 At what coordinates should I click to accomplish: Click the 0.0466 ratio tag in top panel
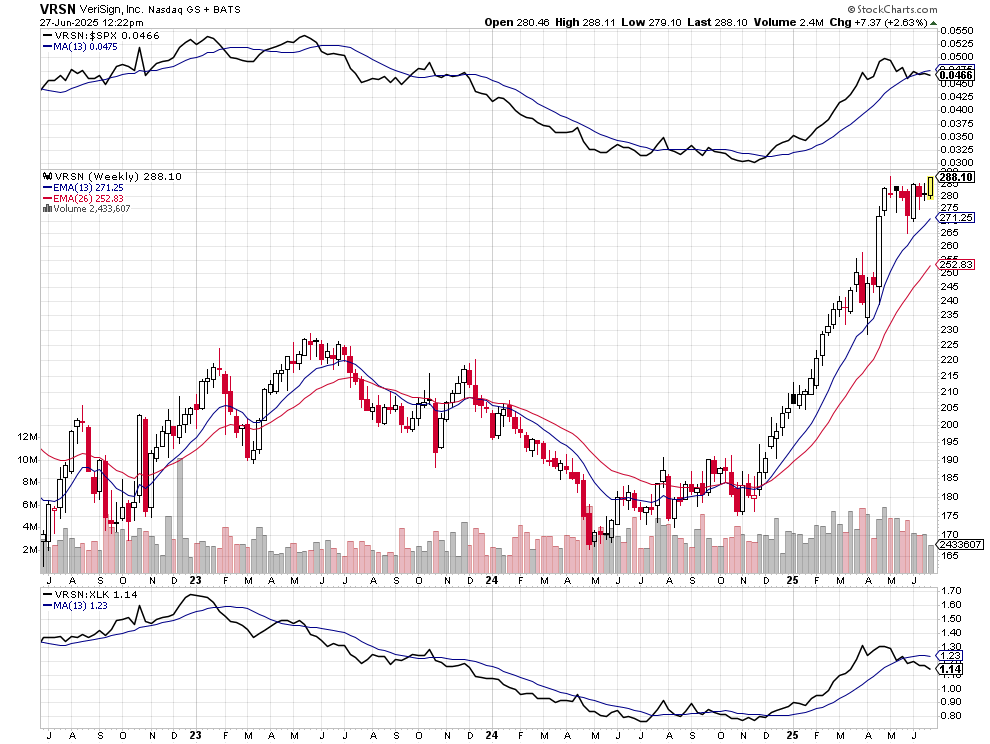click(956, 75)
